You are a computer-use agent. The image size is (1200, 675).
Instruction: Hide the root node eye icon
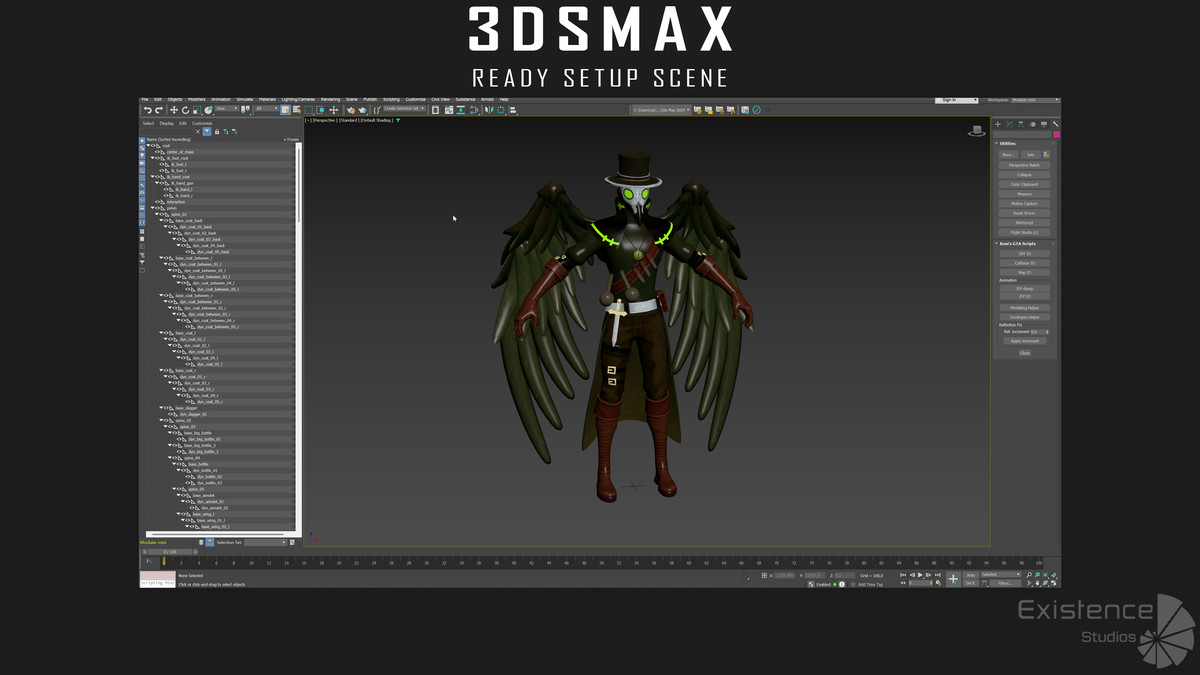153,145
